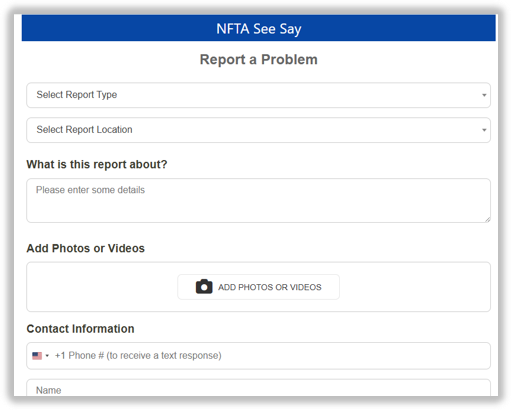Click the Name input field
The image size is (512, 410).
point(258,388)
